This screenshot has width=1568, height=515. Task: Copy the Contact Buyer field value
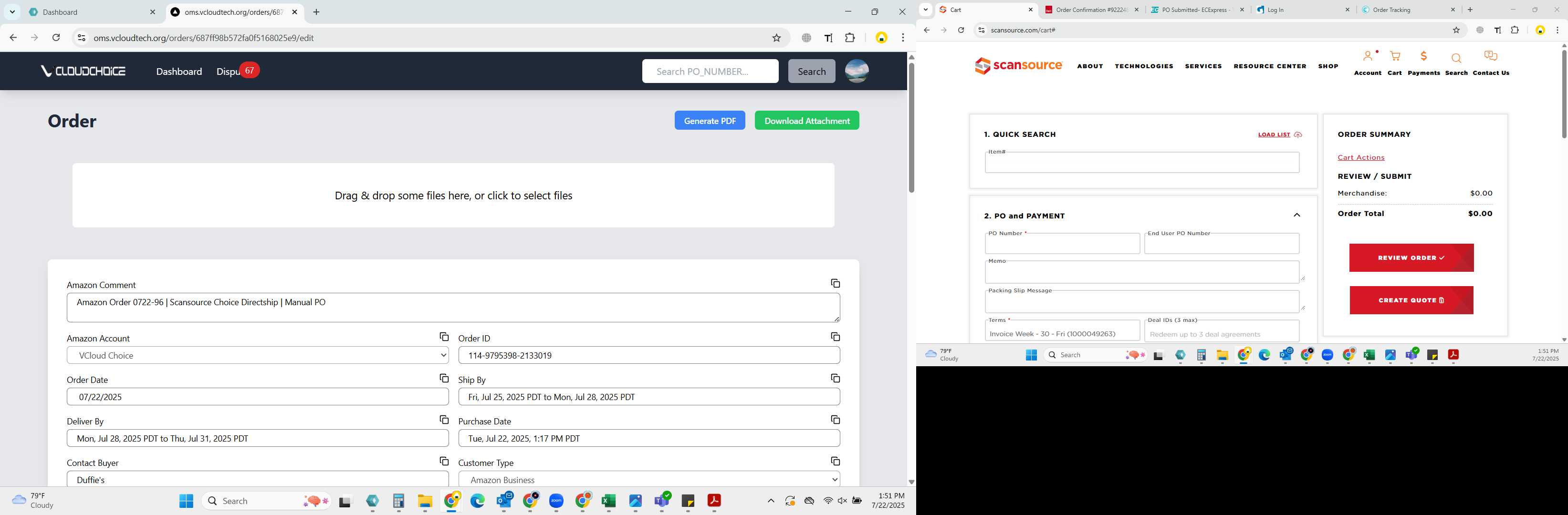(x=444, y=461)
